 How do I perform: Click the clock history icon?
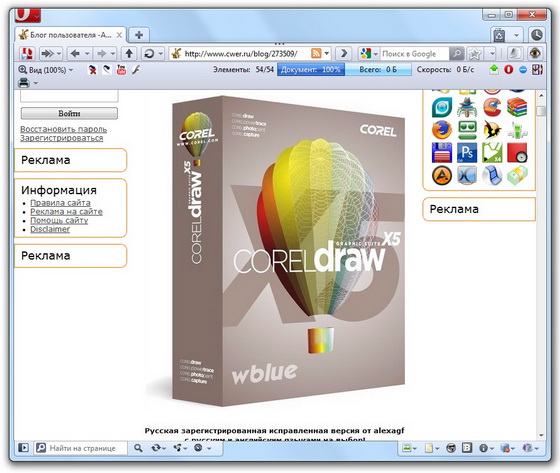pos(536,35)
